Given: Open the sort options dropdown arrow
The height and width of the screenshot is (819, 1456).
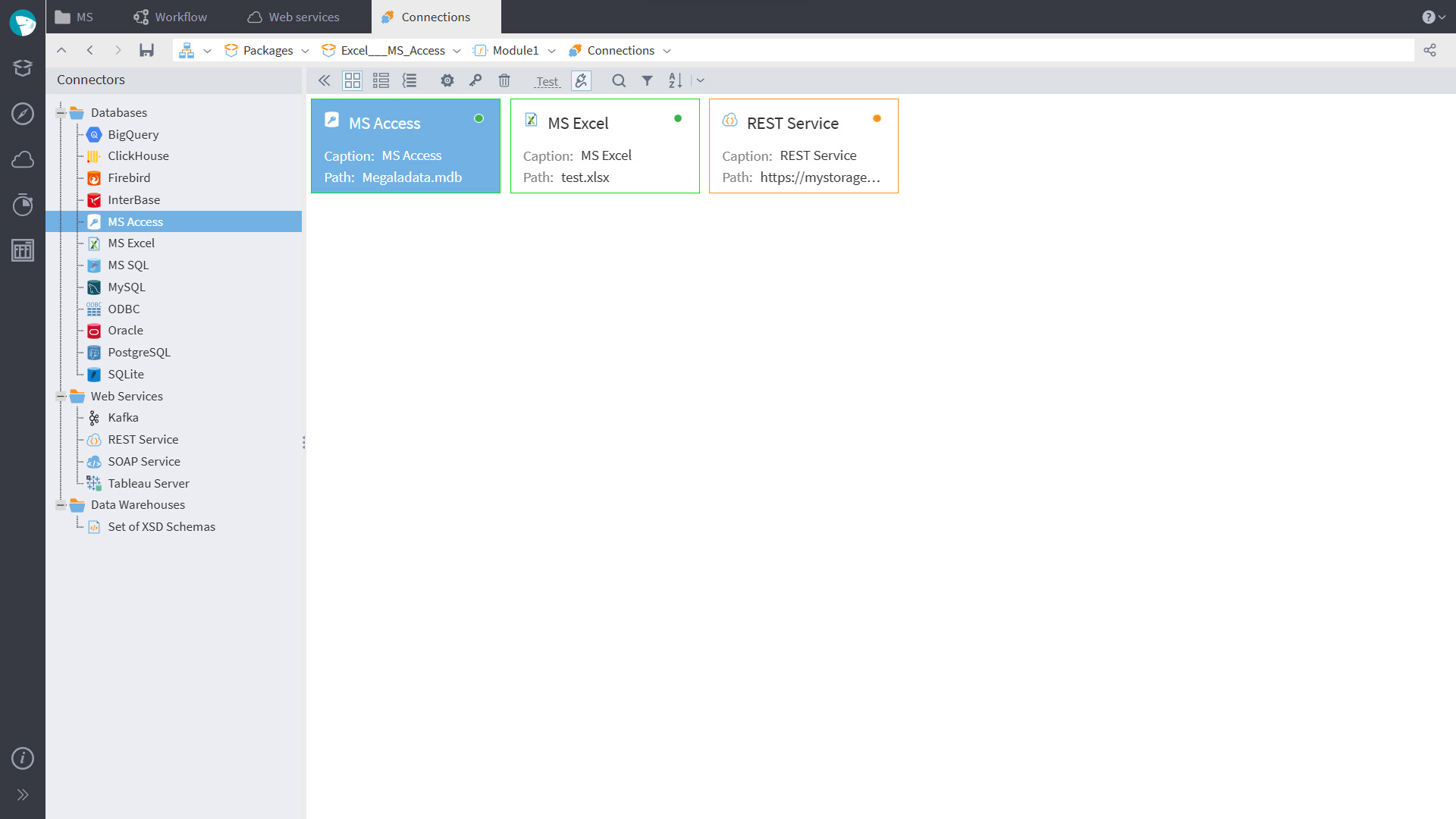Looking at the screenshot, I should 701,80.
